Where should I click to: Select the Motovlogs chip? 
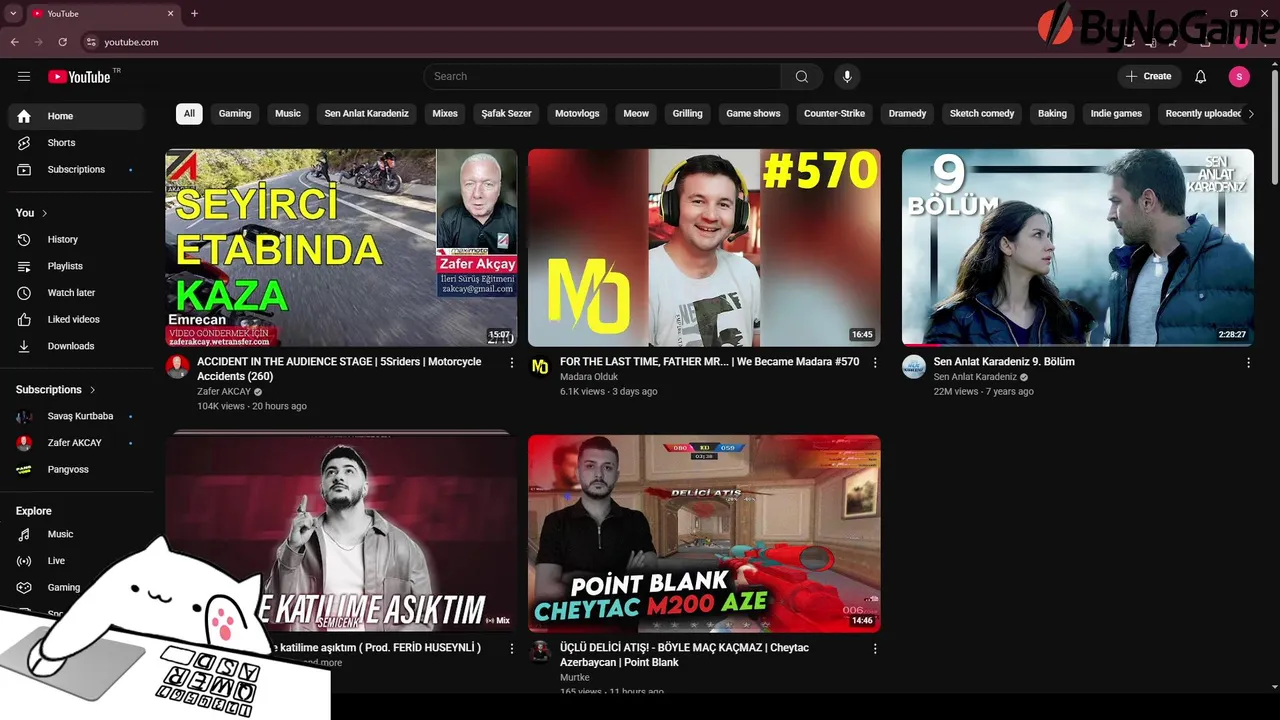[577, 114]
